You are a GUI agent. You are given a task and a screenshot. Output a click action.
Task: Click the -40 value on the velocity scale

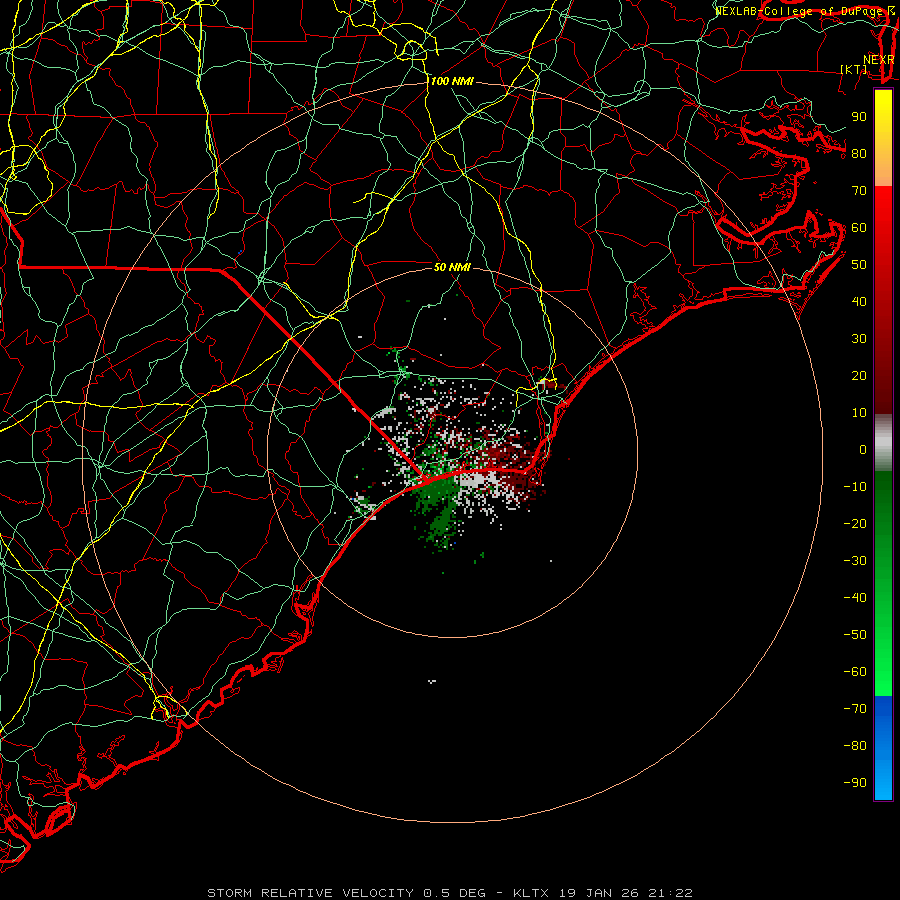pyautogui.click(x=855, y=598)
